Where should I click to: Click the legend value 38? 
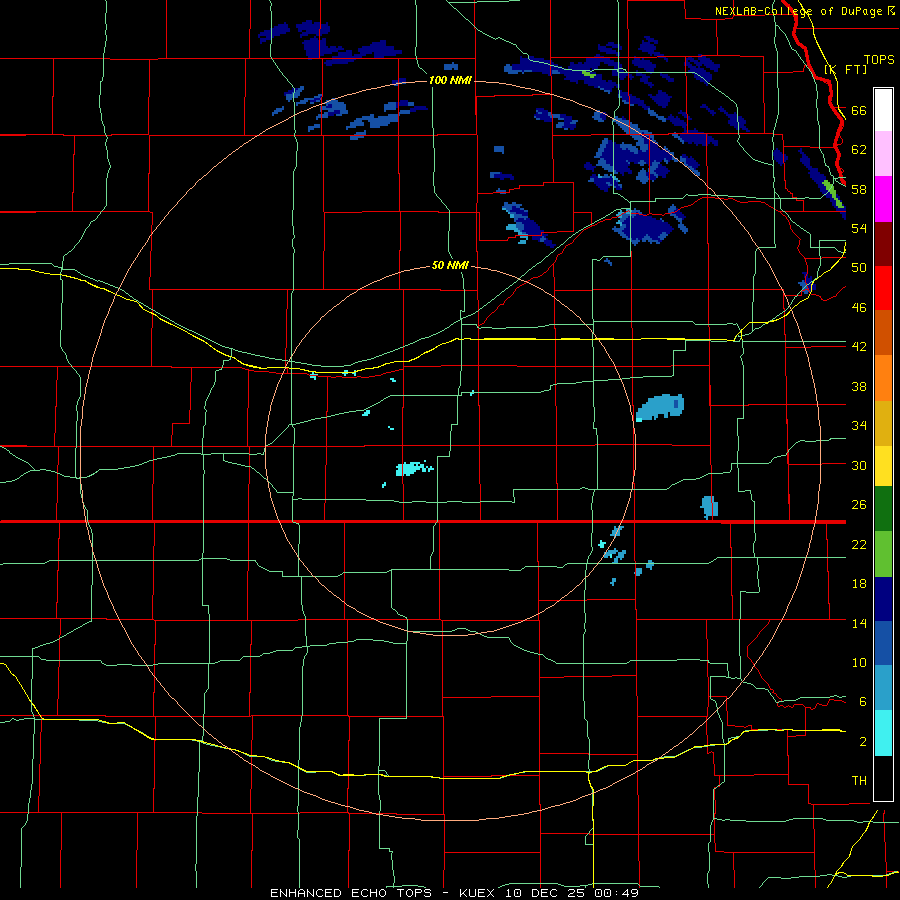(x=859, y=386)
